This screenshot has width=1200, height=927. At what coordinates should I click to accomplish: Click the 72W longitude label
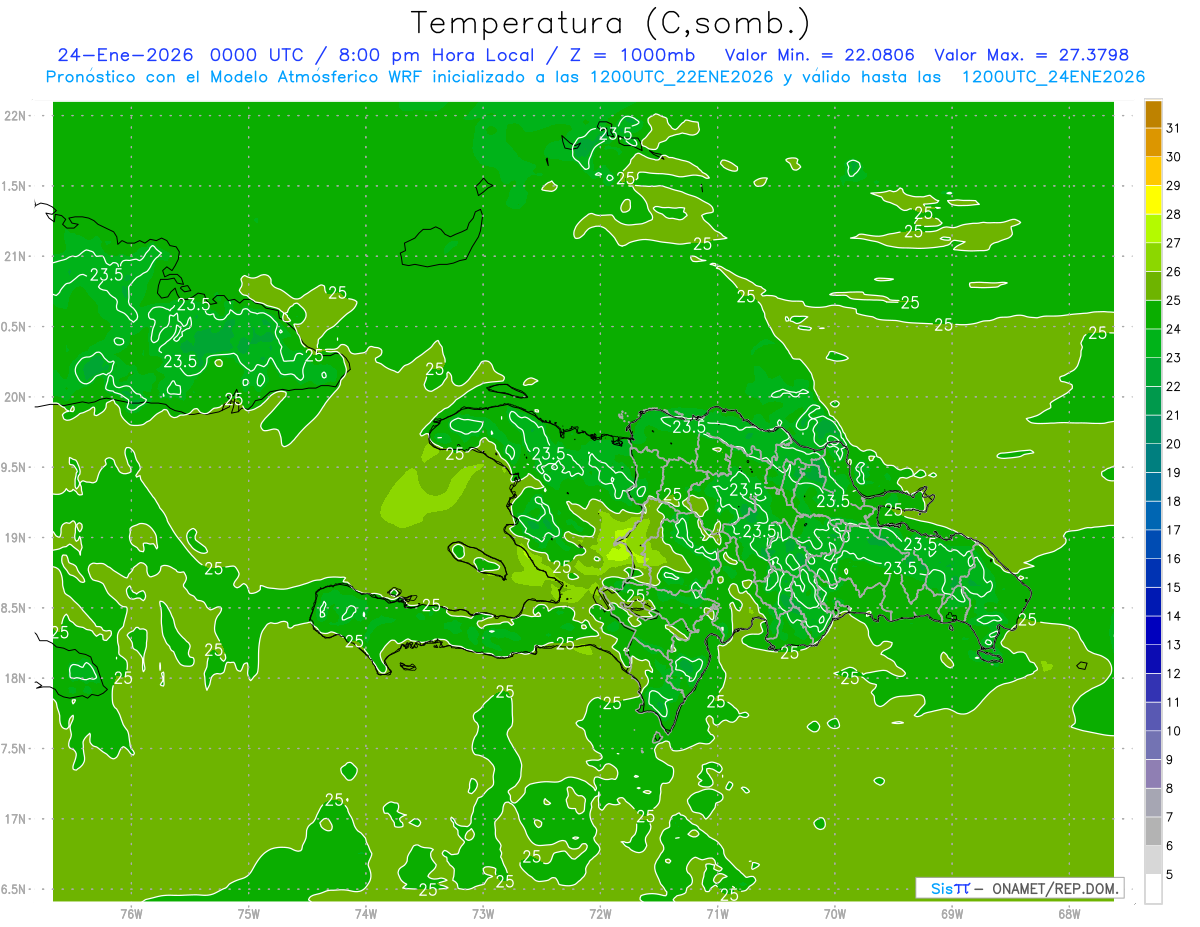[x=600, y=913]
